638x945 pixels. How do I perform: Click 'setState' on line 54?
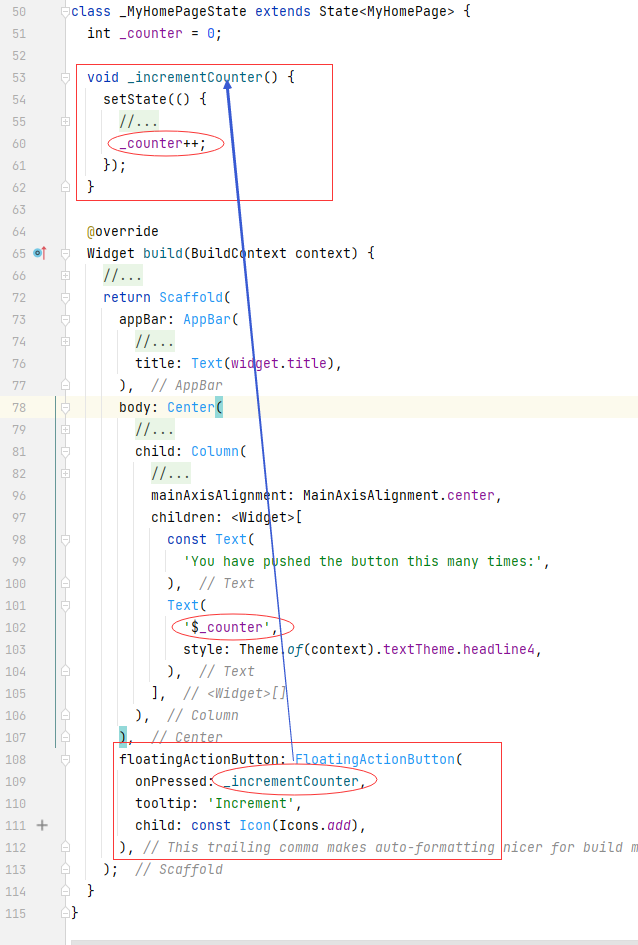(135, 99)
